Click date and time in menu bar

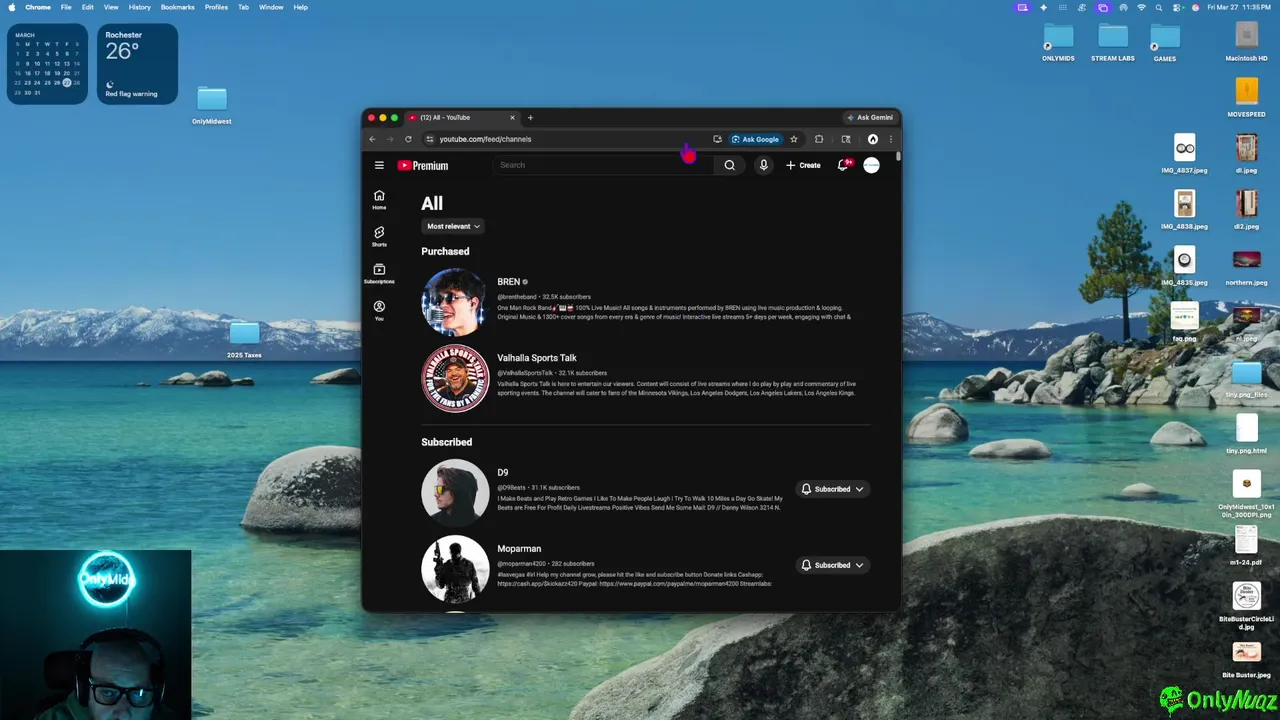pos(1240,7)
